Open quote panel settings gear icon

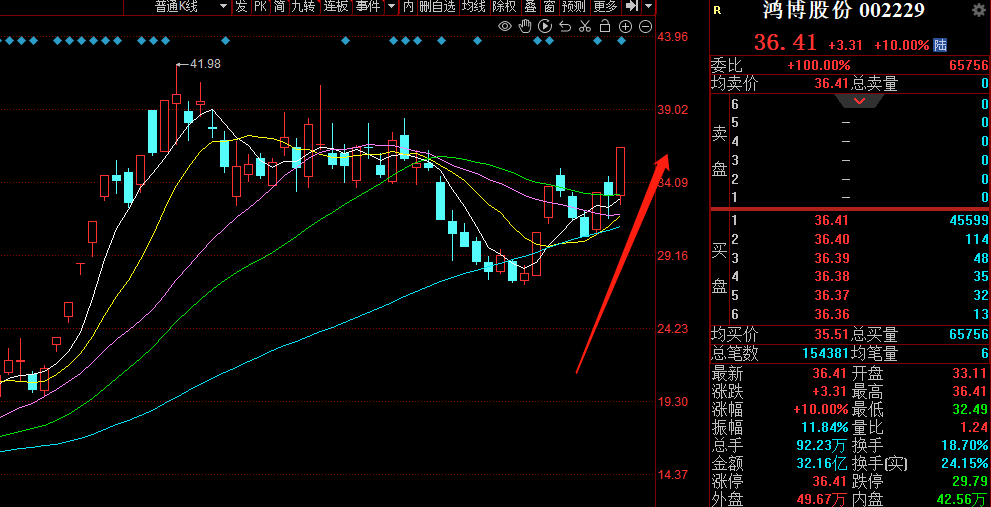coord(978,10)
